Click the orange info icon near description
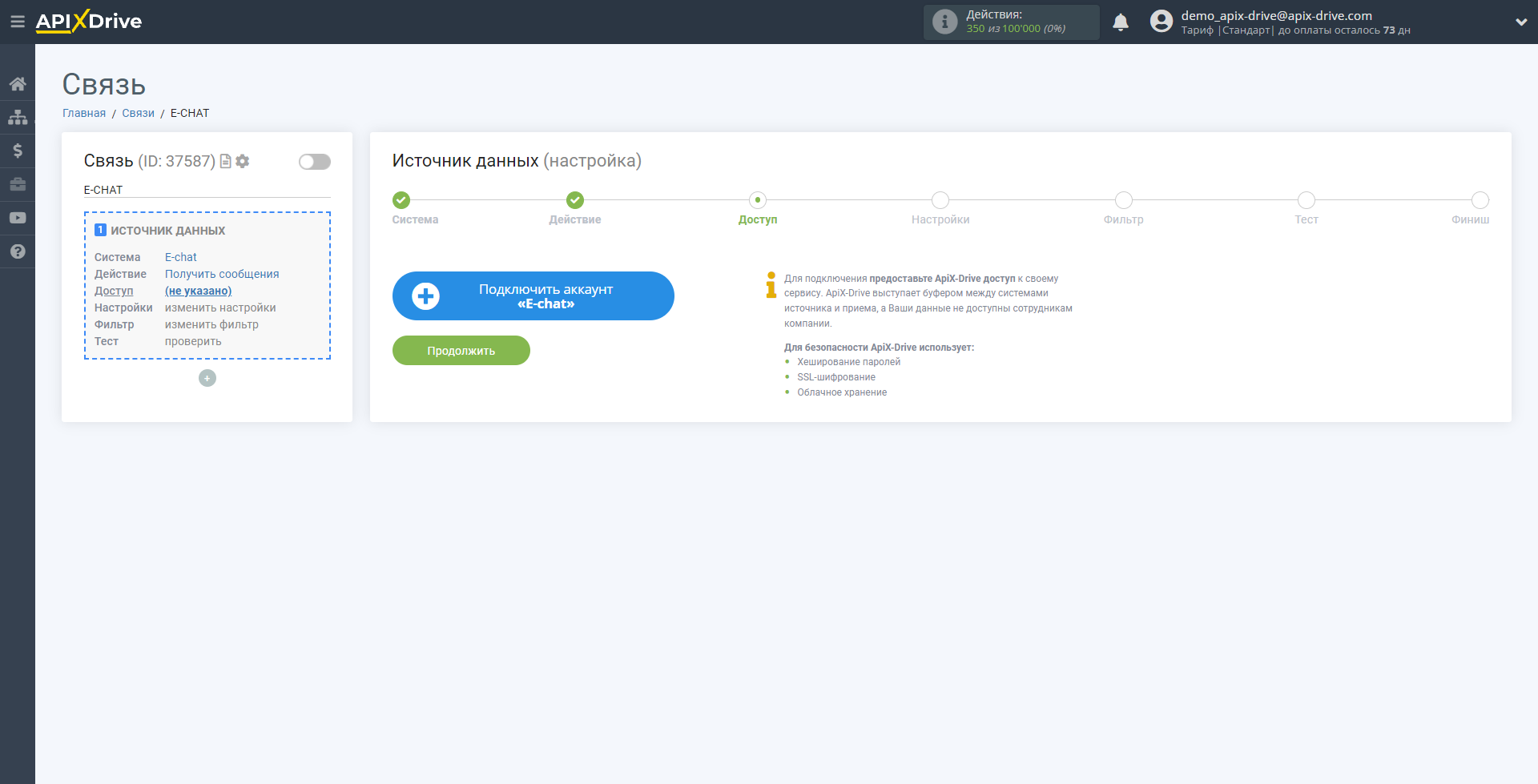The image size is (1538, 784). (x=771, y=284)
